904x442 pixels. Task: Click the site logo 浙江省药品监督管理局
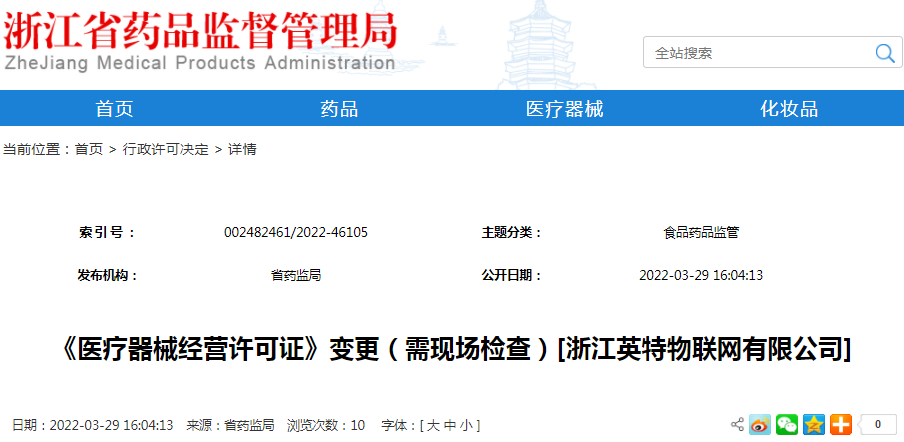pyautogui.click(x=200, y=30)
